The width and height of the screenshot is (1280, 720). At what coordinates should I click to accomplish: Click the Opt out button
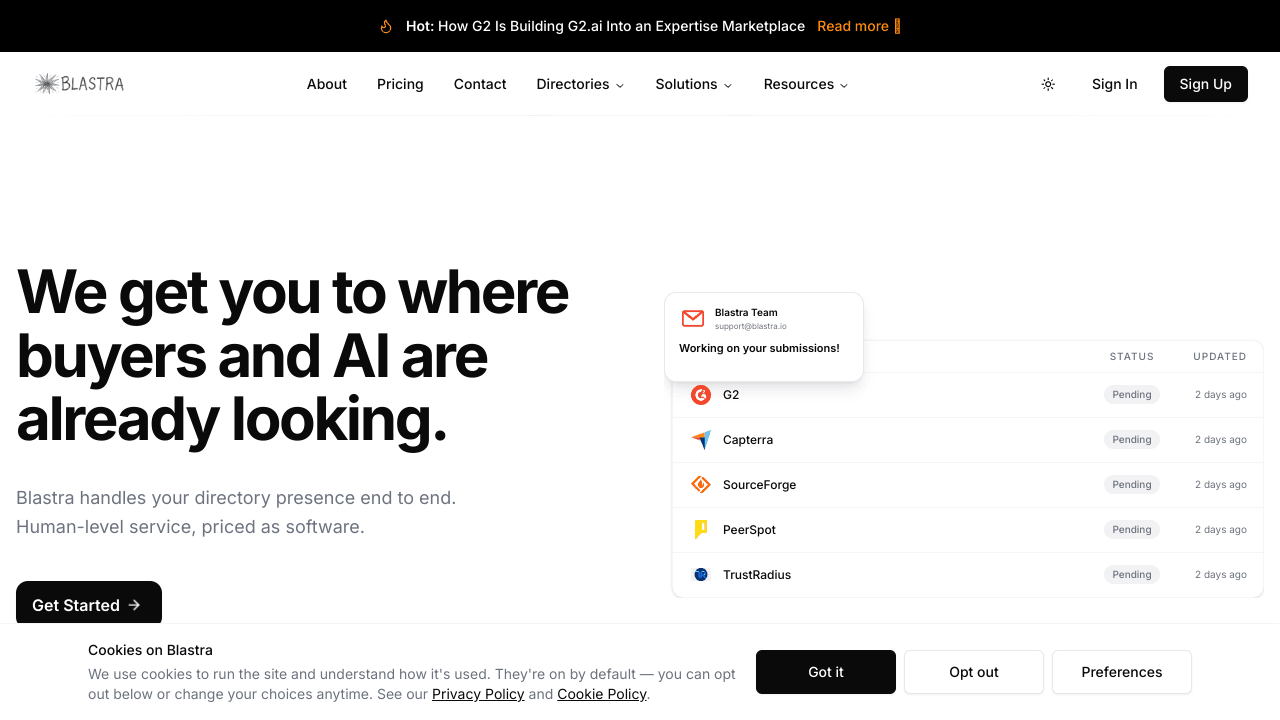[x=974, y=672]
